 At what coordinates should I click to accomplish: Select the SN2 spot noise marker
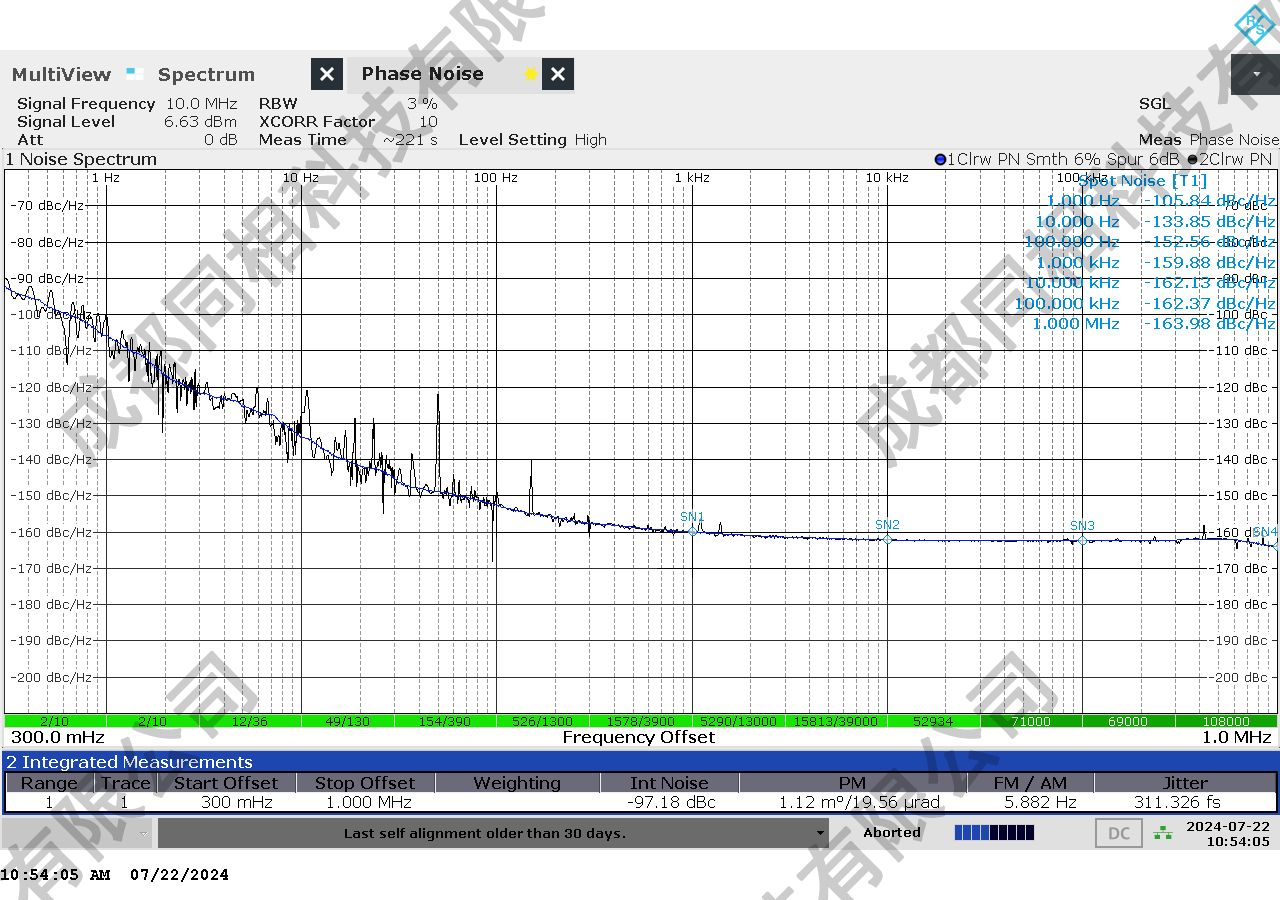[887, 539]
